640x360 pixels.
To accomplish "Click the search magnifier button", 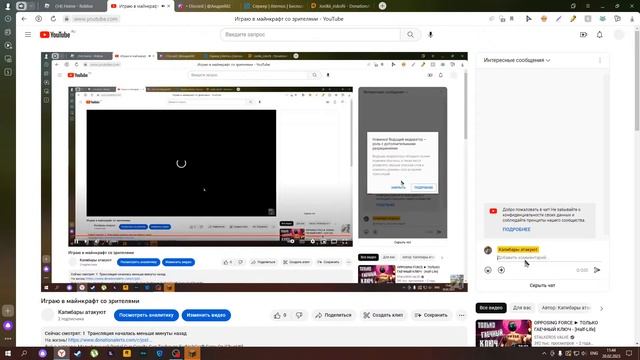I will click(x=410, y=35).
